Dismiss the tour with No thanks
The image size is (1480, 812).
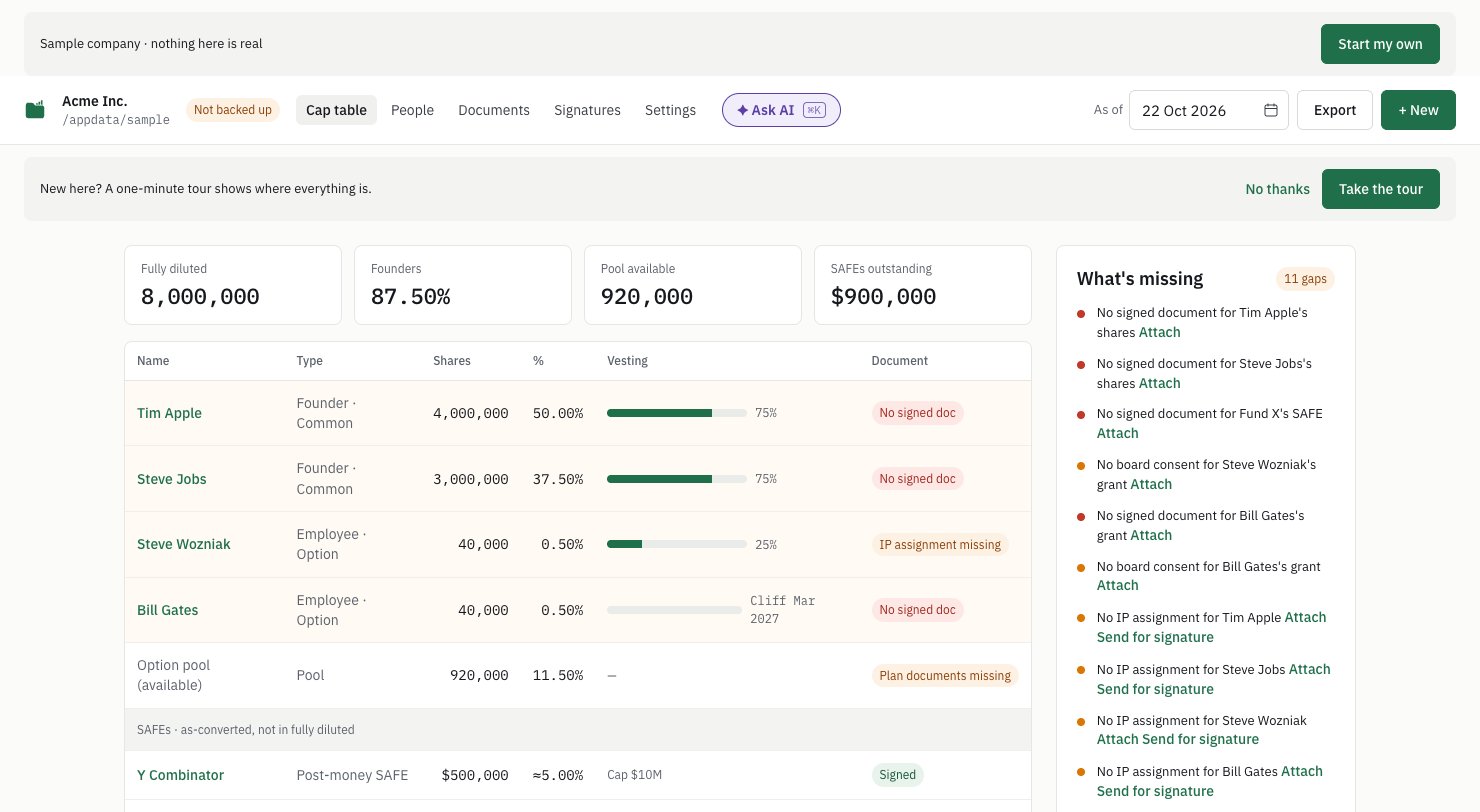(1277, 189)
